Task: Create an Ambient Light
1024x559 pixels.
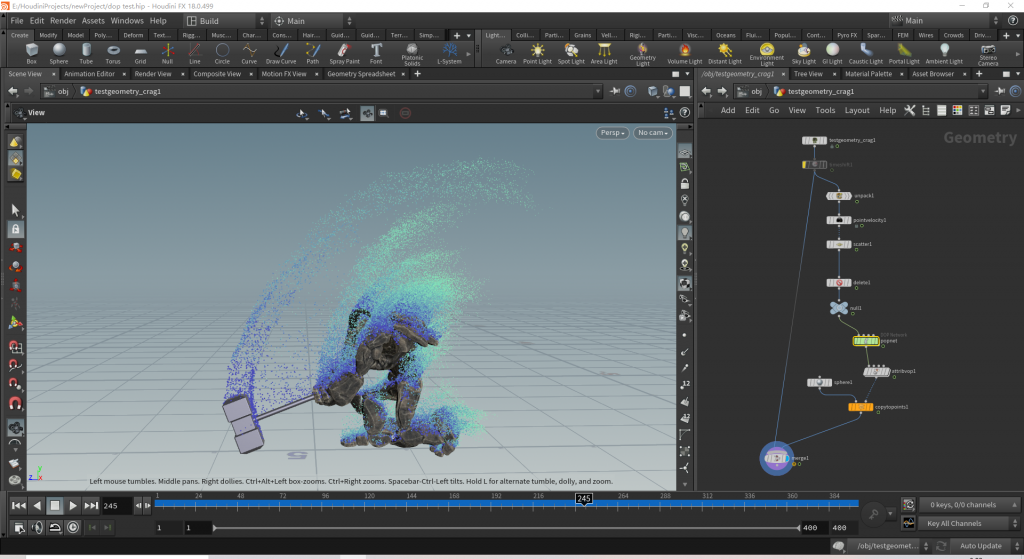Action: pos(944,54)
